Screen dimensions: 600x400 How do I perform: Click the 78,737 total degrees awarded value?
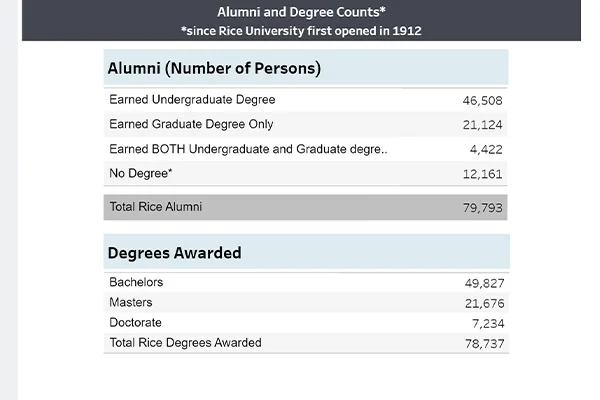pyautogui.click(x=484, y=343)
